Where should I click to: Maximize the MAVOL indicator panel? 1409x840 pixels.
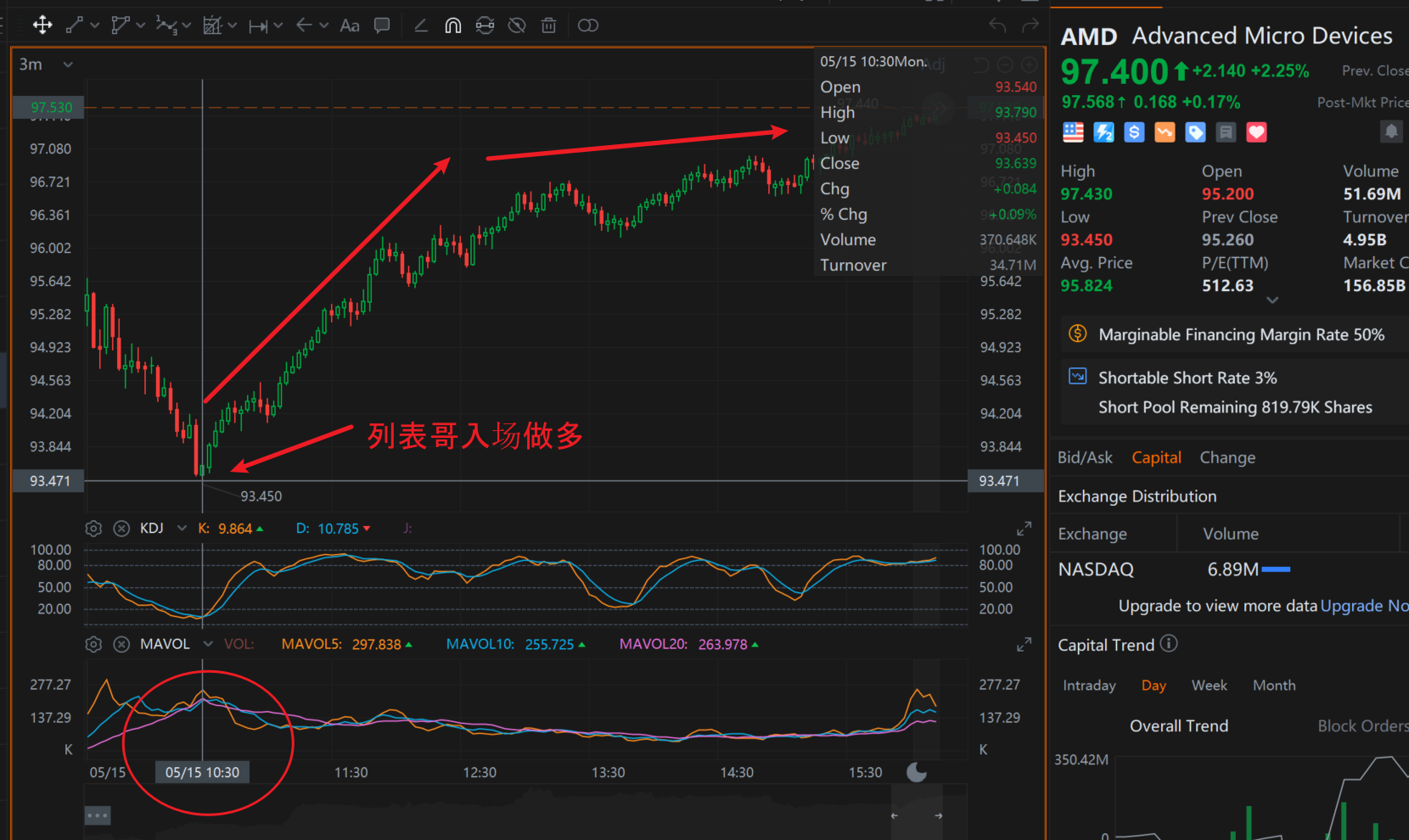[1024, 645]
